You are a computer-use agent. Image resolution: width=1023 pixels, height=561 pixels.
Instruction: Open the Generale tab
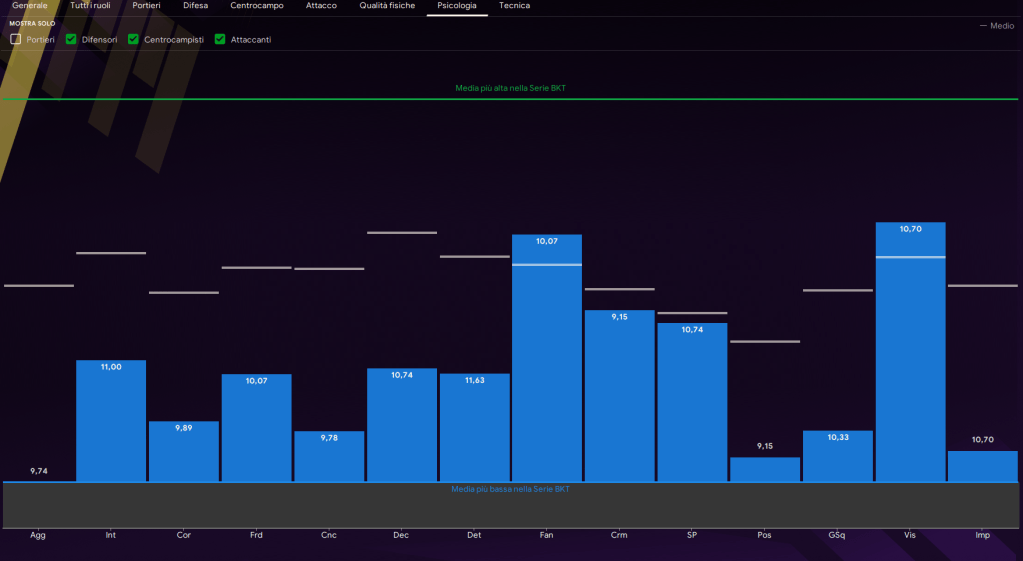[x=29, y=6]
